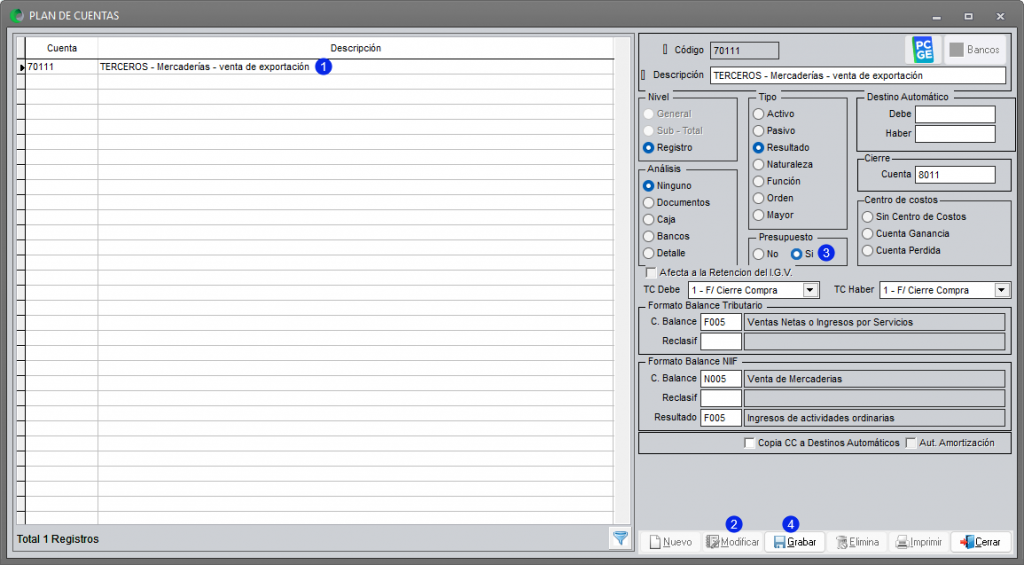Click the Código input field

(x=744, y=50)
